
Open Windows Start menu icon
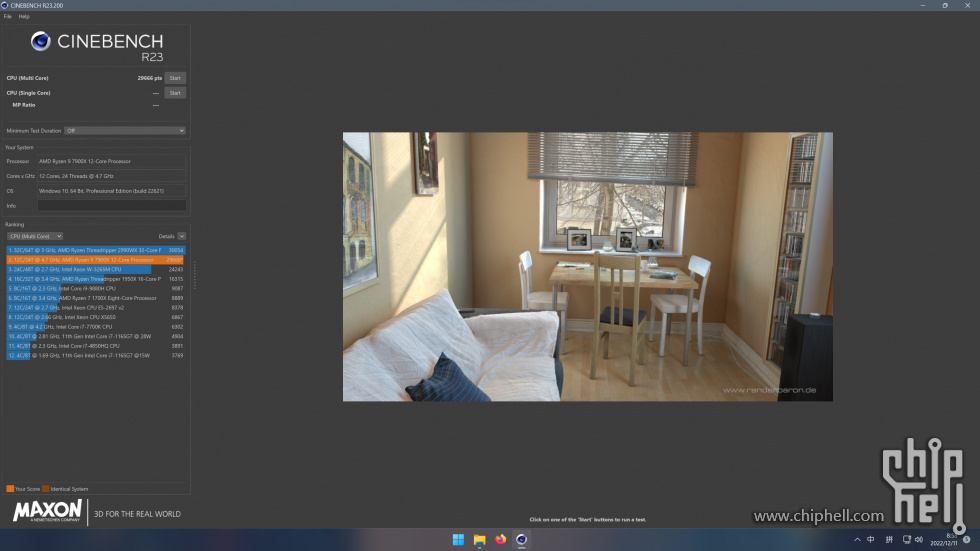coord(458,539)
